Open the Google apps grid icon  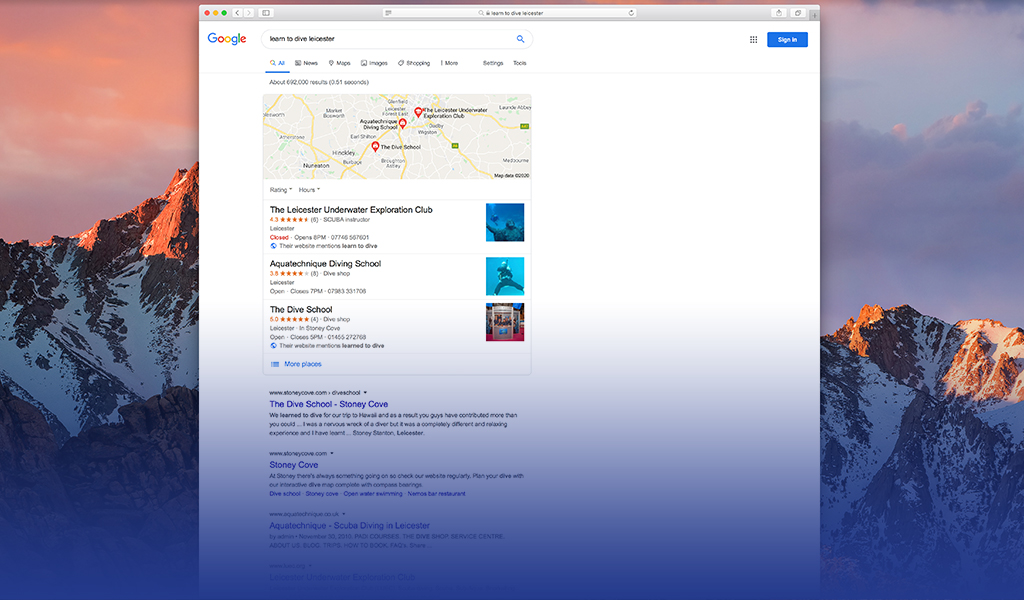point(754,40)
